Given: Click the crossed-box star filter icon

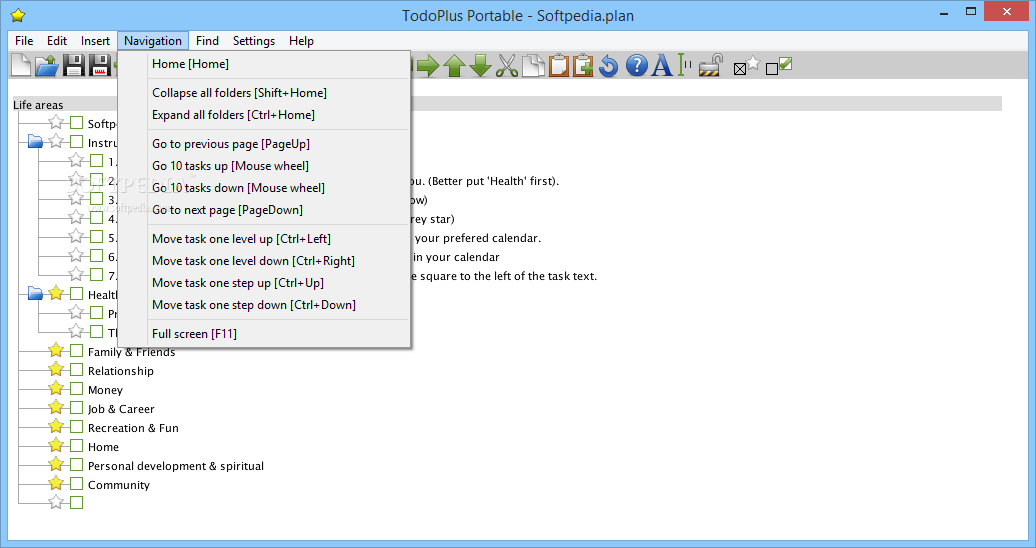Looking at the screenshot, I should pyautogui.click(x=747, y=65).
